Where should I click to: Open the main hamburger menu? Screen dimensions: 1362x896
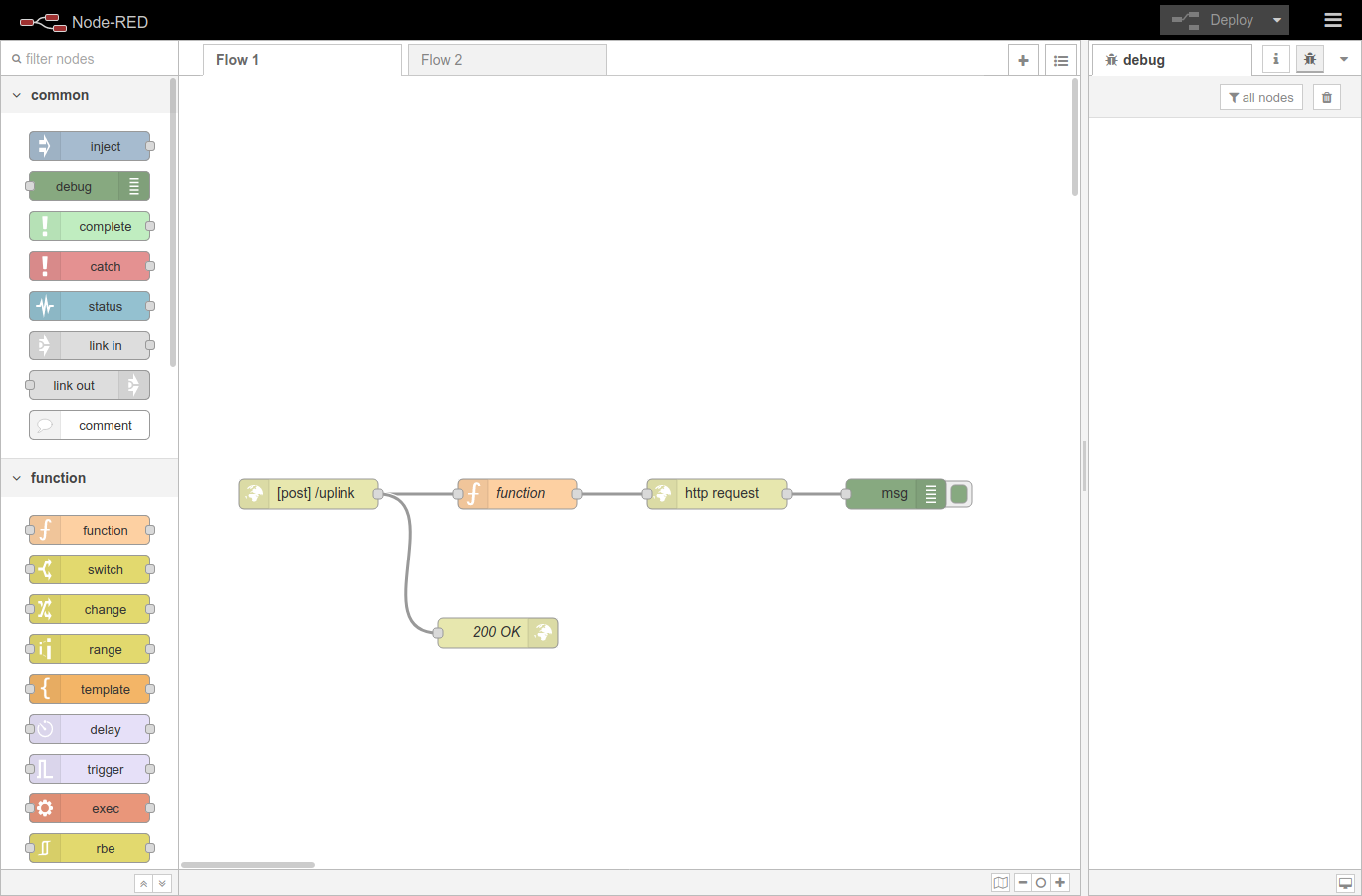pos(1333,19)
